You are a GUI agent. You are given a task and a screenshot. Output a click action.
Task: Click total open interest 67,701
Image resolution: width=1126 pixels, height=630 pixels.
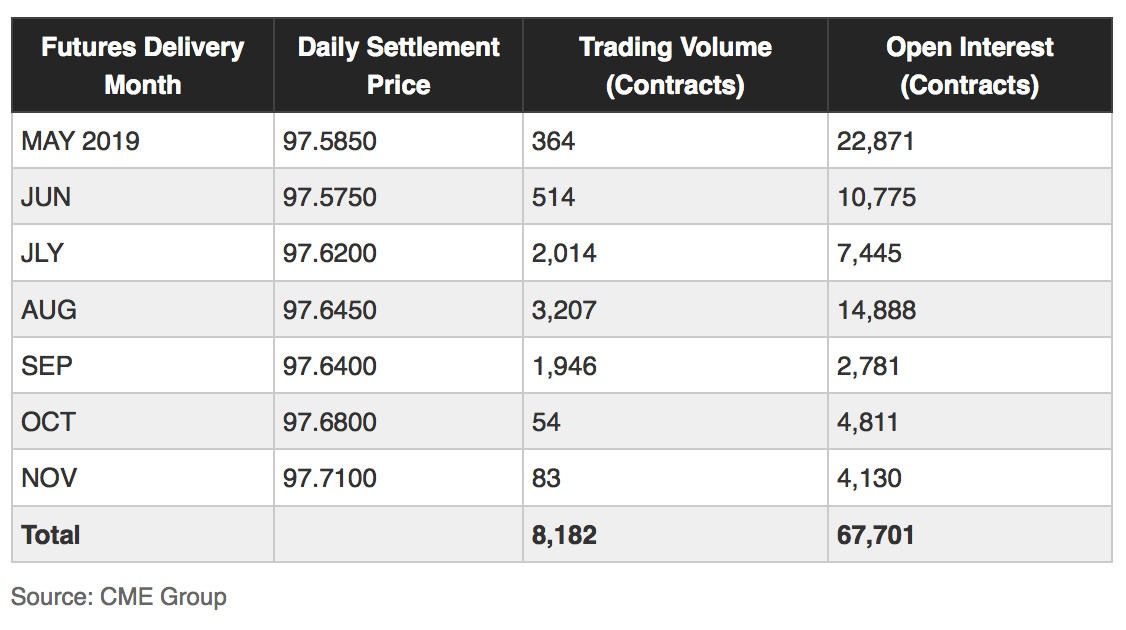click(875, 535)
